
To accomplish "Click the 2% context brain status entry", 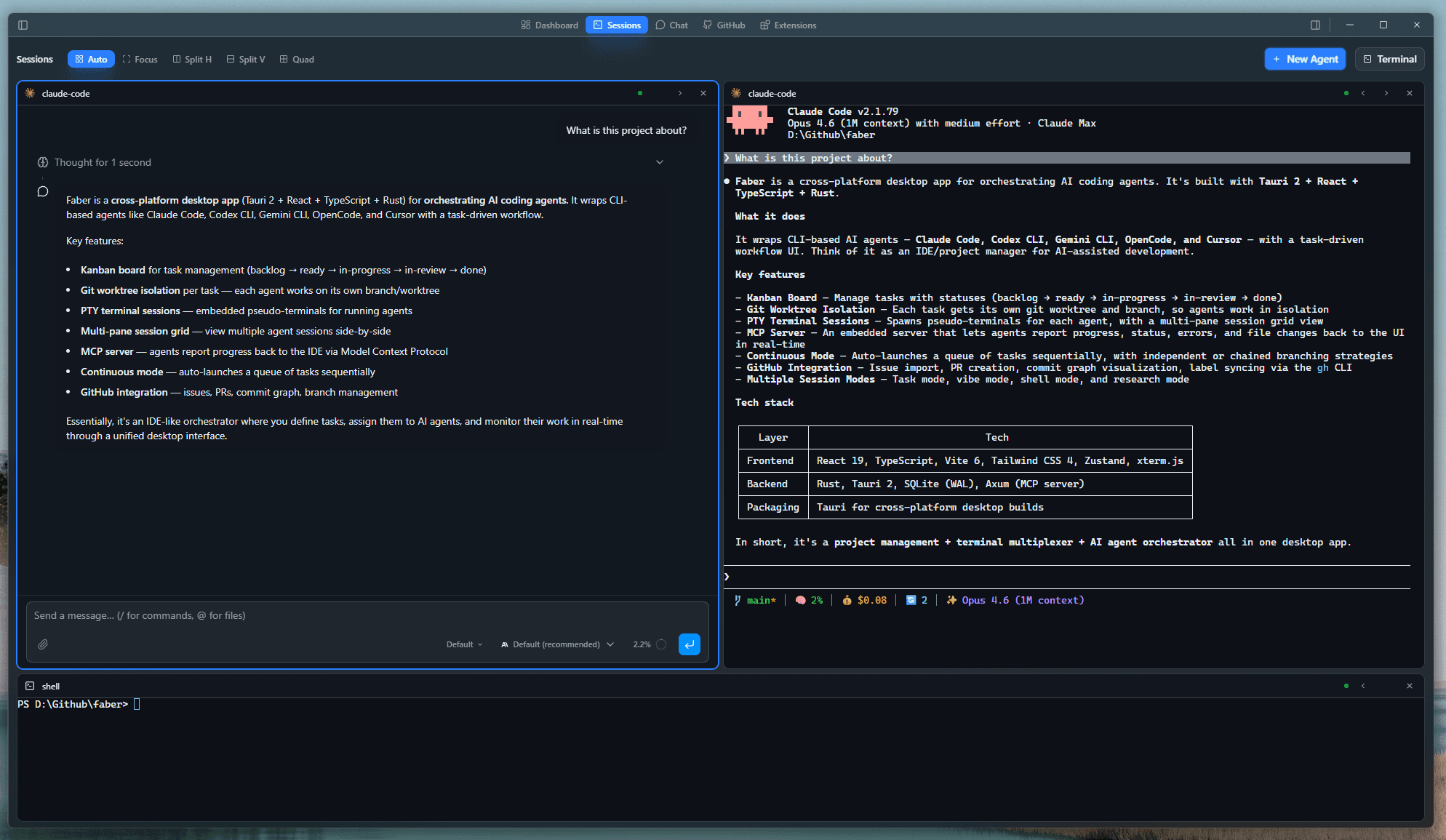I will [x=809, y=600].
